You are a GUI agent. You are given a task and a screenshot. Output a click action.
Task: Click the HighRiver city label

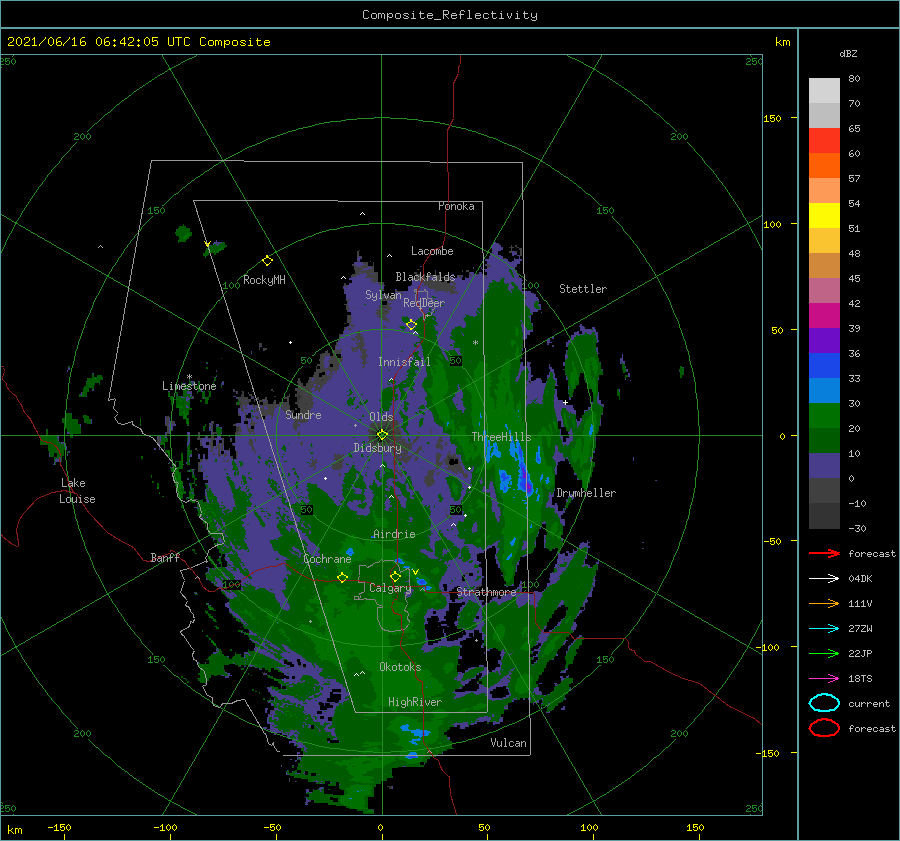(x=415, y=702)
